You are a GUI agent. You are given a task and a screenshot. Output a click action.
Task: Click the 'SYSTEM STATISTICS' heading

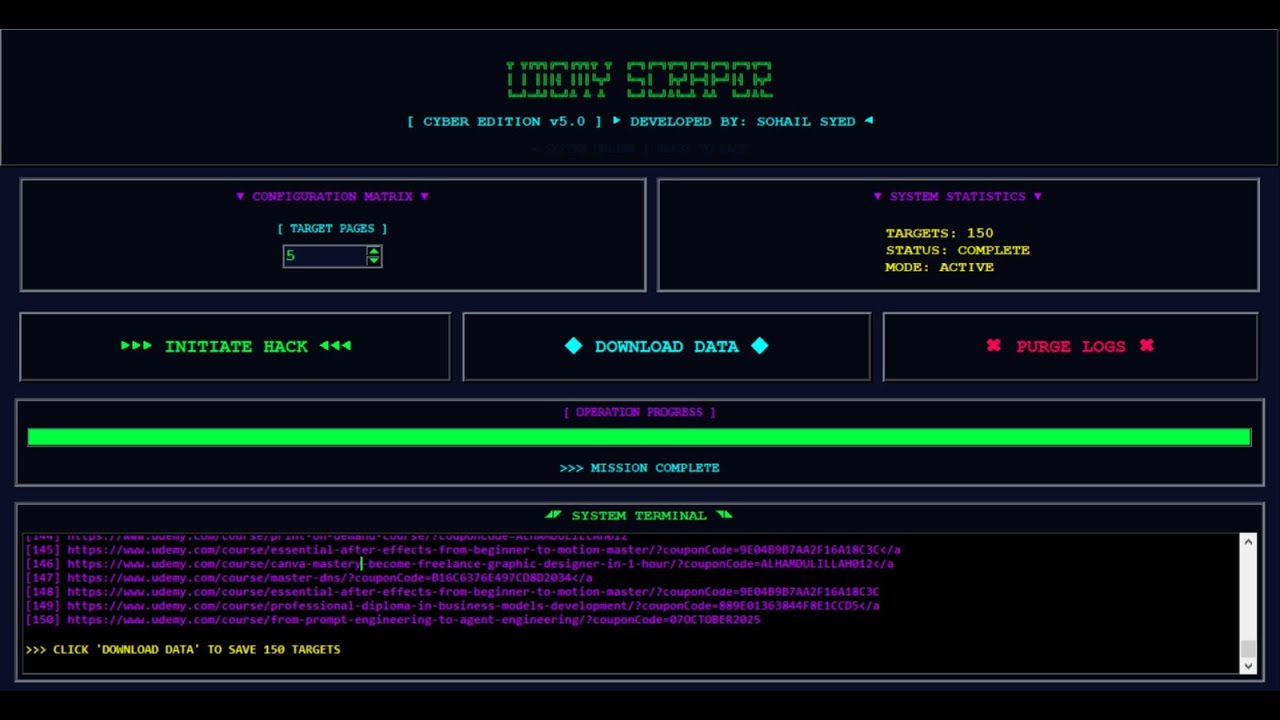[957, 196]
